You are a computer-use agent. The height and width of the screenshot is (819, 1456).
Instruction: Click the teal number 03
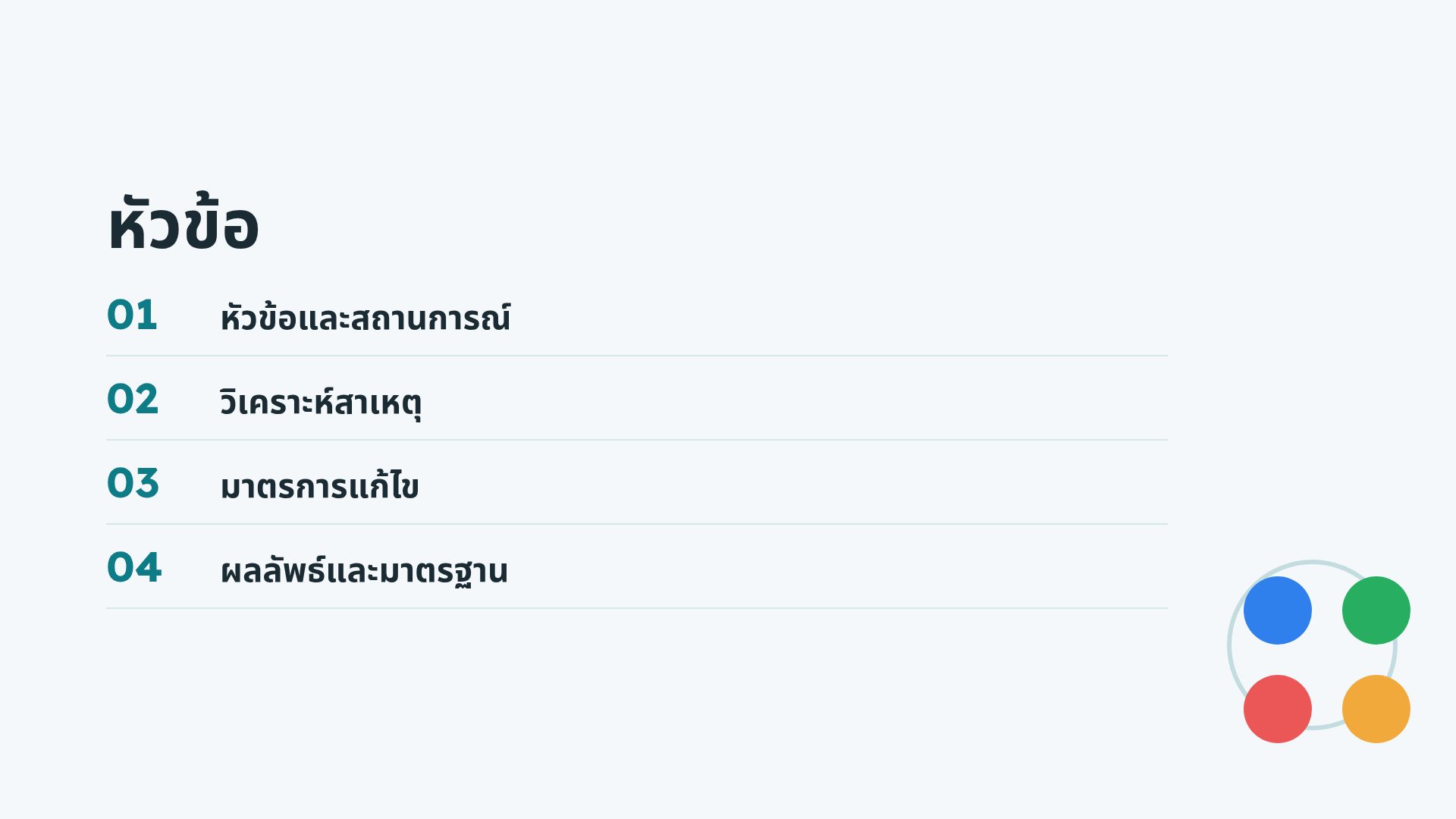133,483
